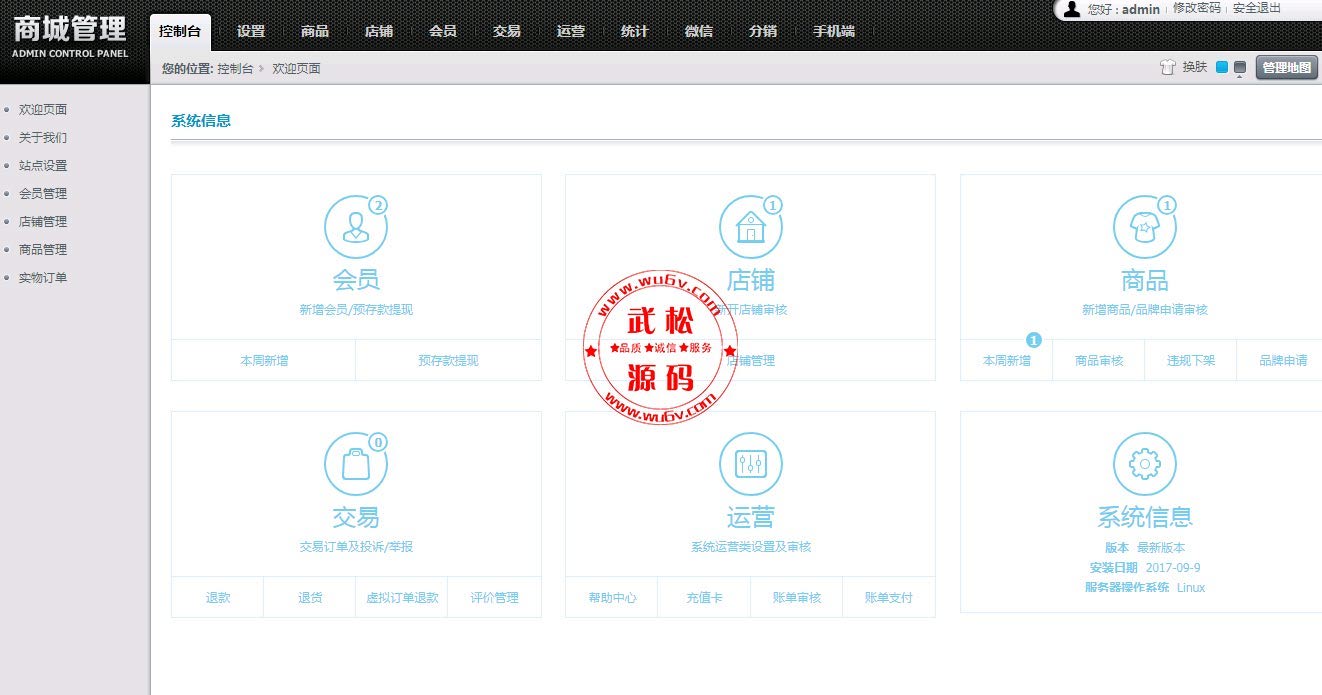Click the Linux server OS value
The height and width of the screenshot is (695, 1322).
coord(1191,588)
